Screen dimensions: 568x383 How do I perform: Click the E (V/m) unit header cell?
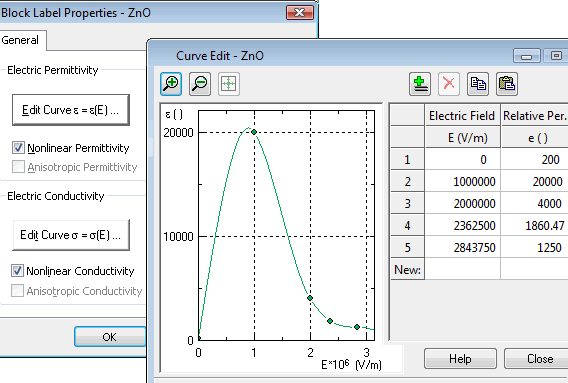pos(462,138)
